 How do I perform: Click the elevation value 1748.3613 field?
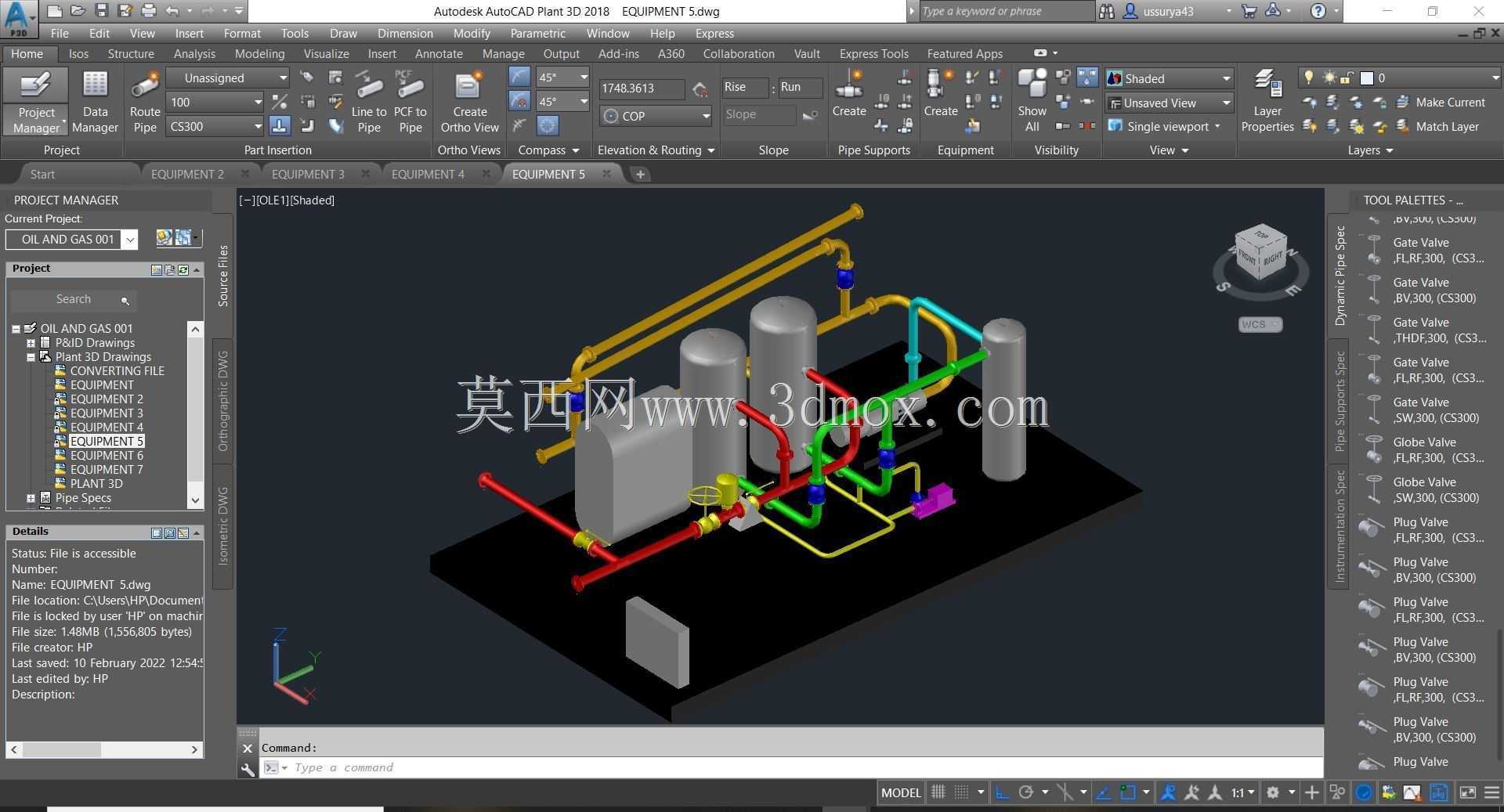tap(642, 88)
